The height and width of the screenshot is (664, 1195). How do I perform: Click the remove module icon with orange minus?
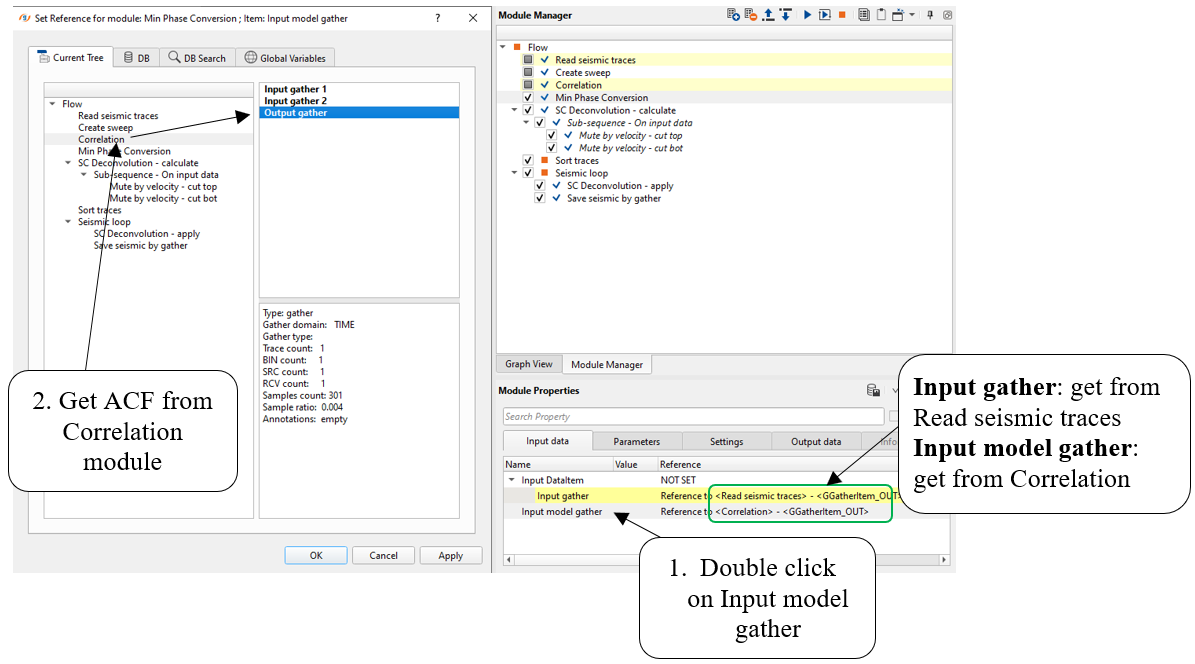(x=750, y=15)
